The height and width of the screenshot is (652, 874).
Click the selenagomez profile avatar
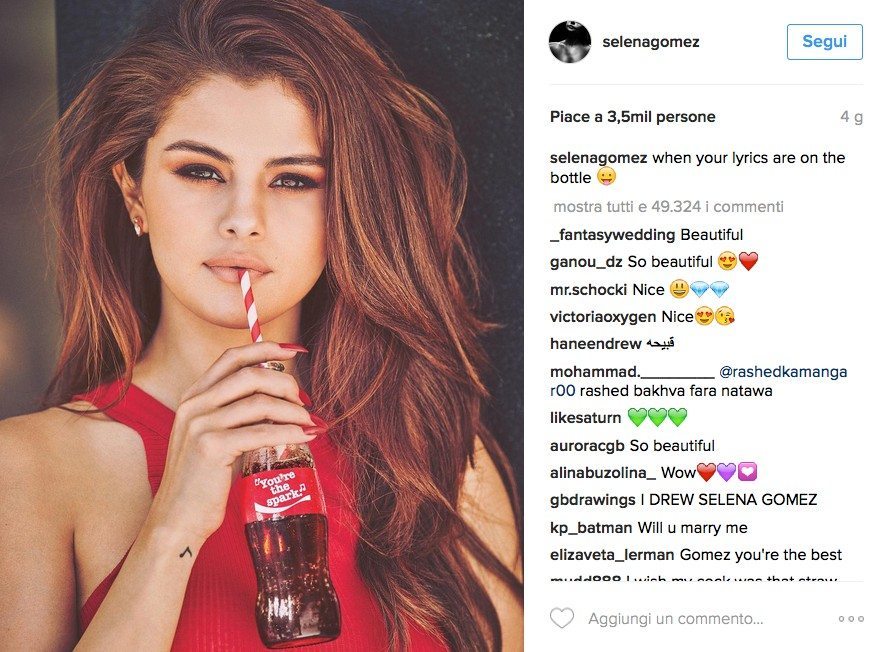coord(570,42)
